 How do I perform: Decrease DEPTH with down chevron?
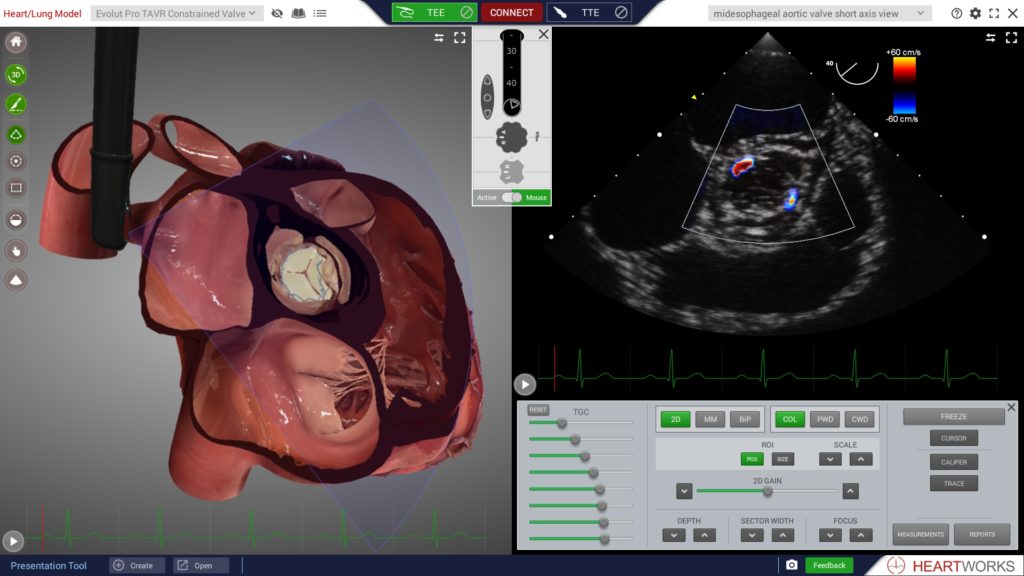[x=673, y=536]
